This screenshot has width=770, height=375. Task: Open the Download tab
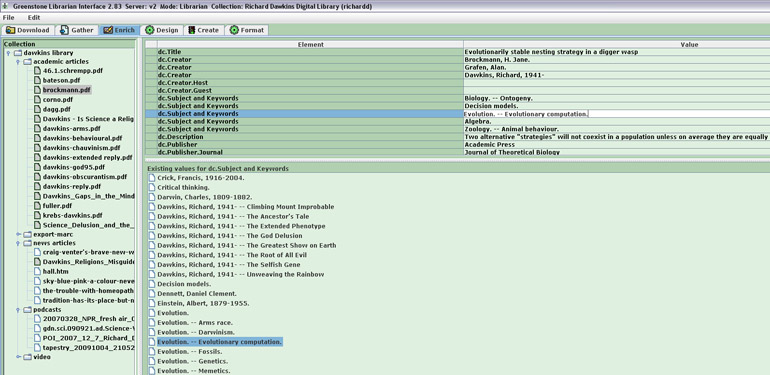point(28,30)
